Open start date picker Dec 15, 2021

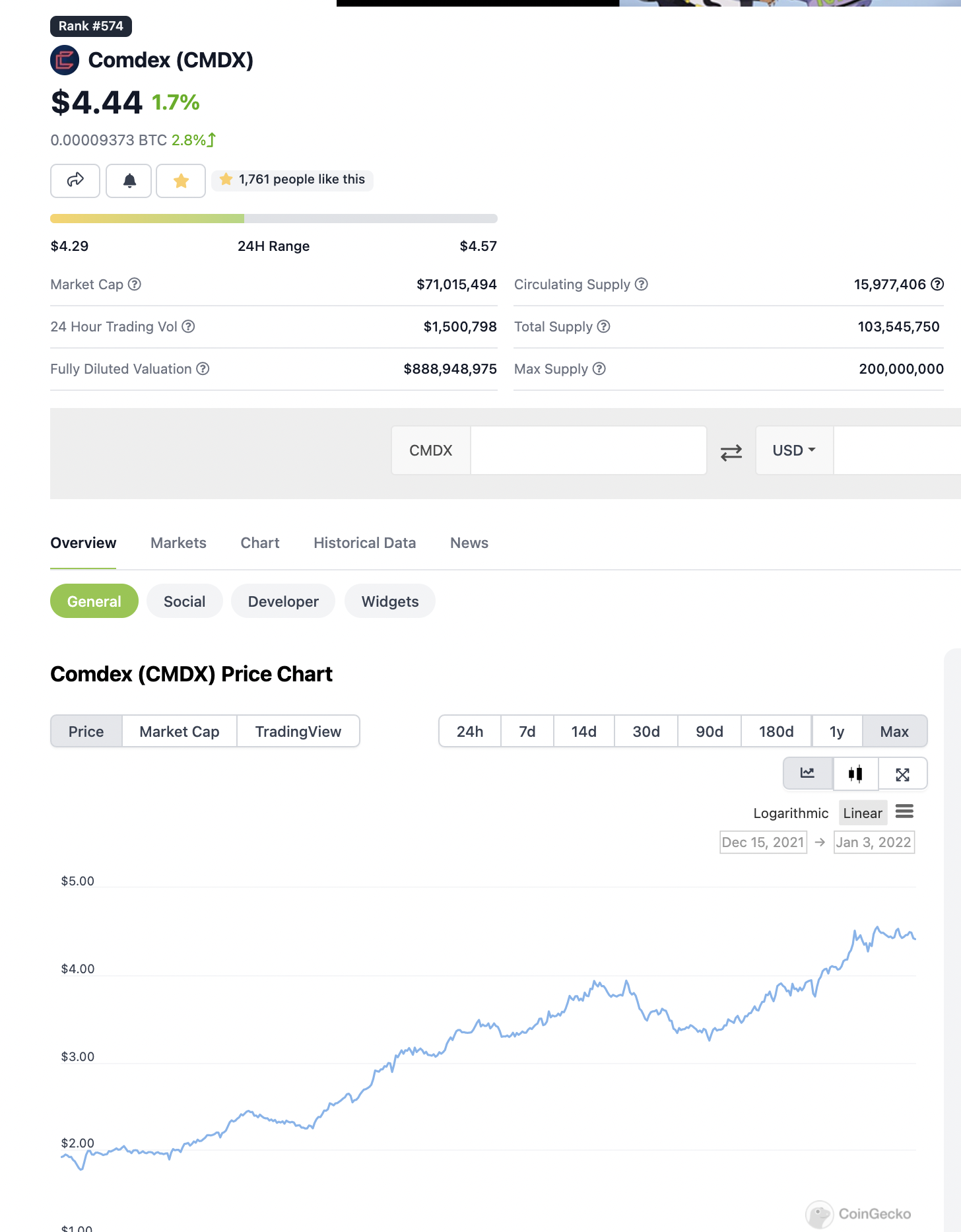pyautogui.click(x=763, y=842)
